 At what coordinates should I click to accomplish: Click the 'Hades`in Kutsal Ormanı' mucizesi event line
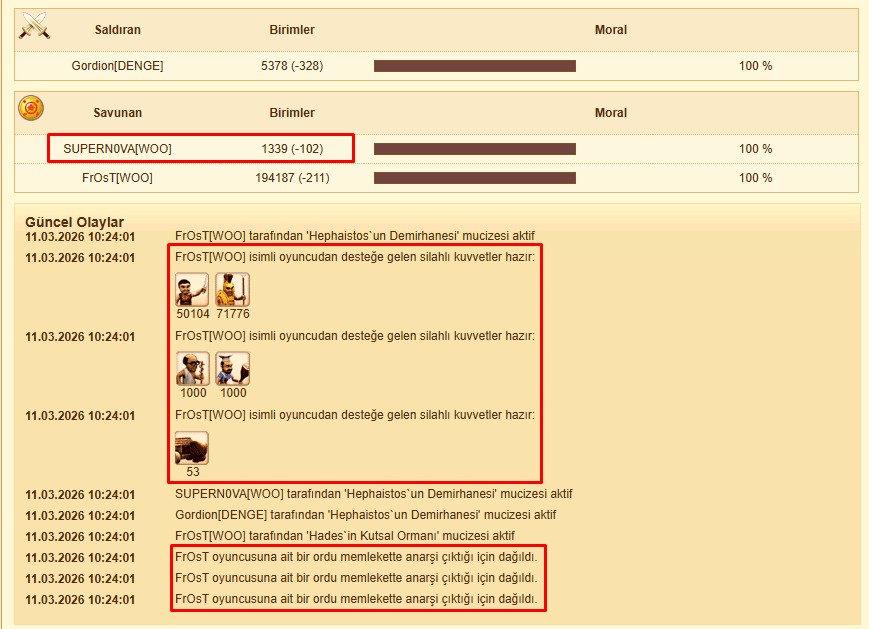pos(345,536)
